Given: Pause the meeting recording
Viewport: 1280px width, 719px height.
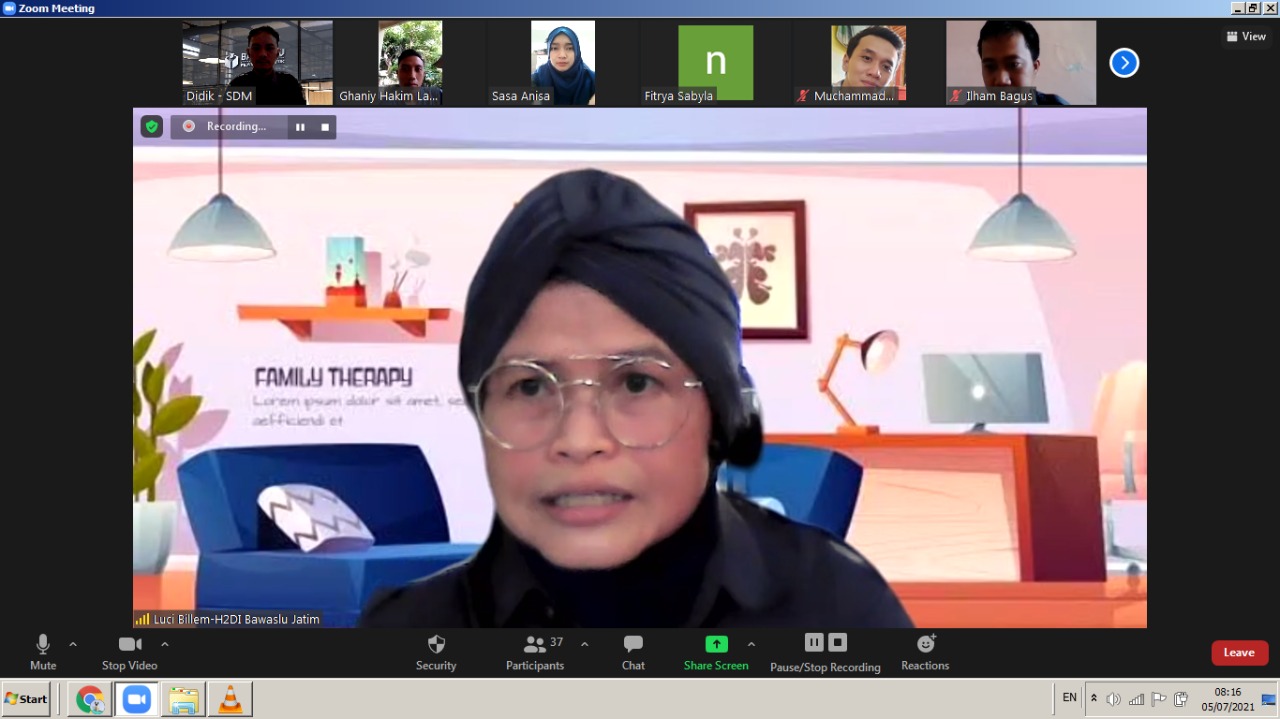Looking at the screenshot, I should pos(814,642).
